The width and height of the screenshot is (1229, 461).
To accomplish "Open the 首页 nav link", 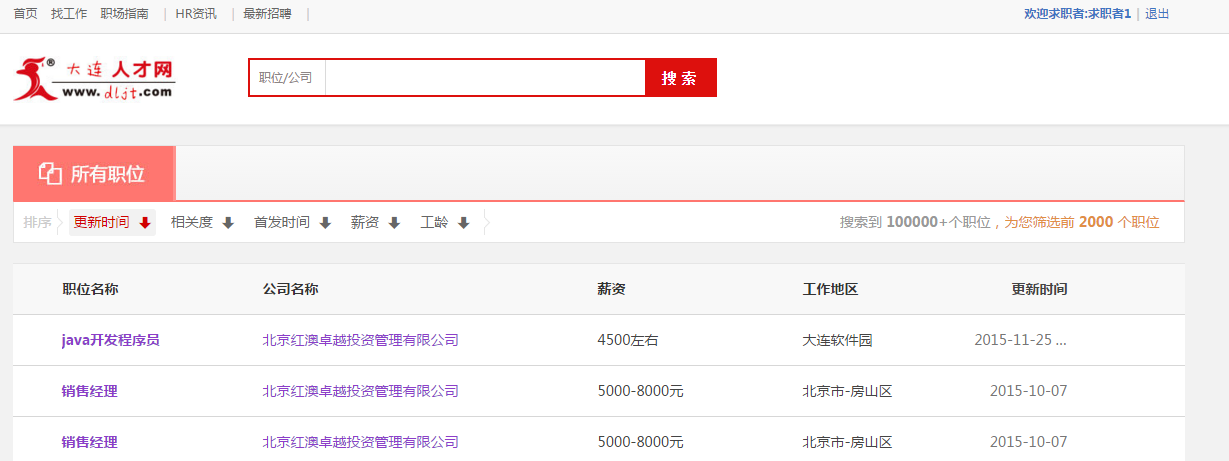I will (x=25, y=14).
